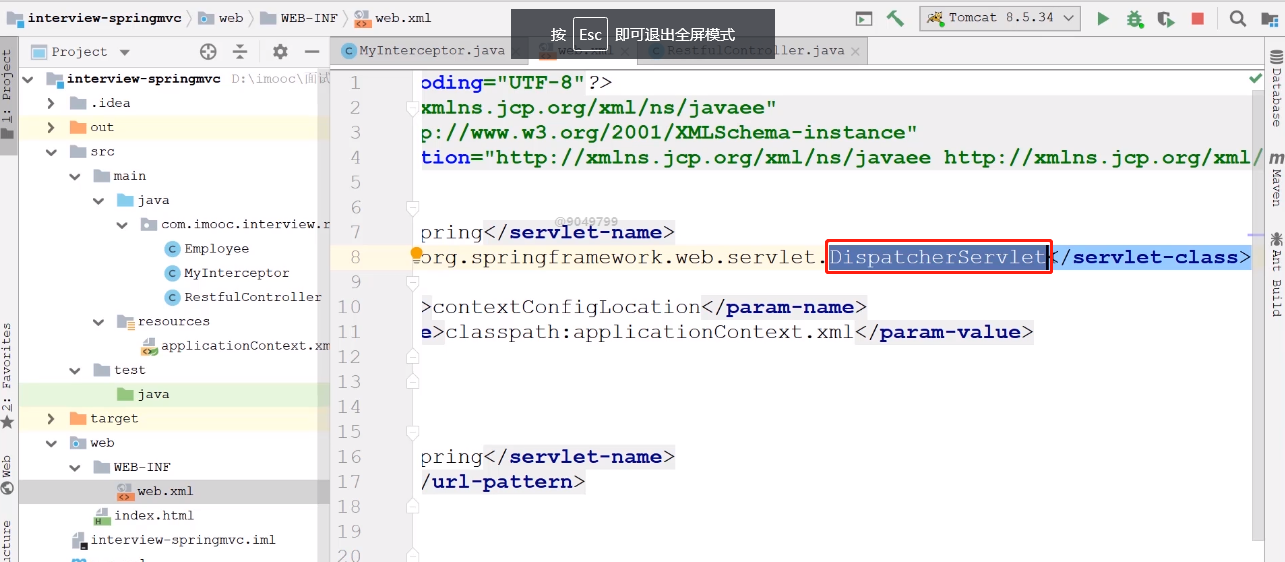This screenshot has height=562, width=1285.
Task: Expand the .idea folder node
Action: tap(52, 103)
